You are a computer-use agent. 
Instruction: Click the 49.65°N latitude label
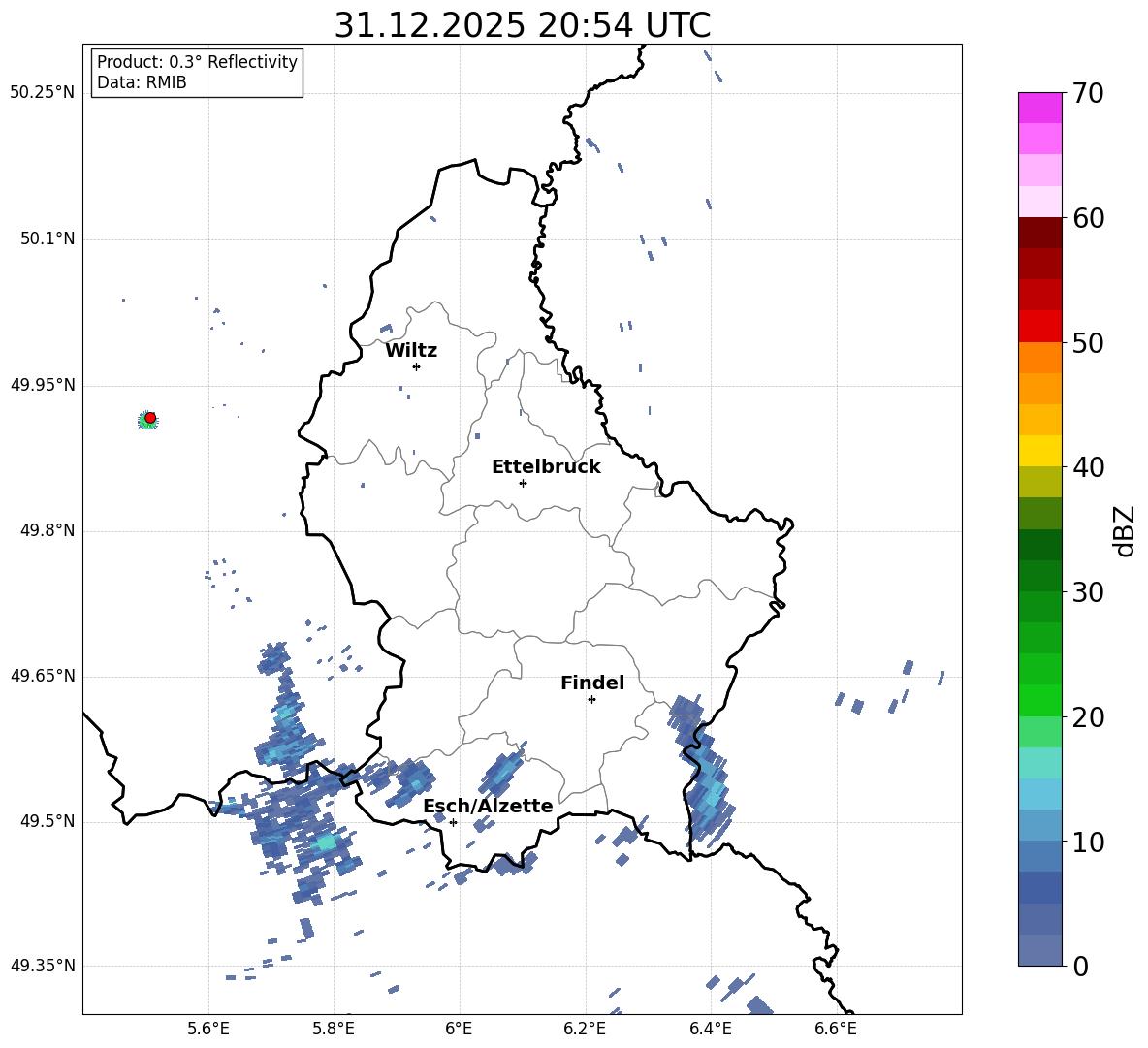coord(43,676)
